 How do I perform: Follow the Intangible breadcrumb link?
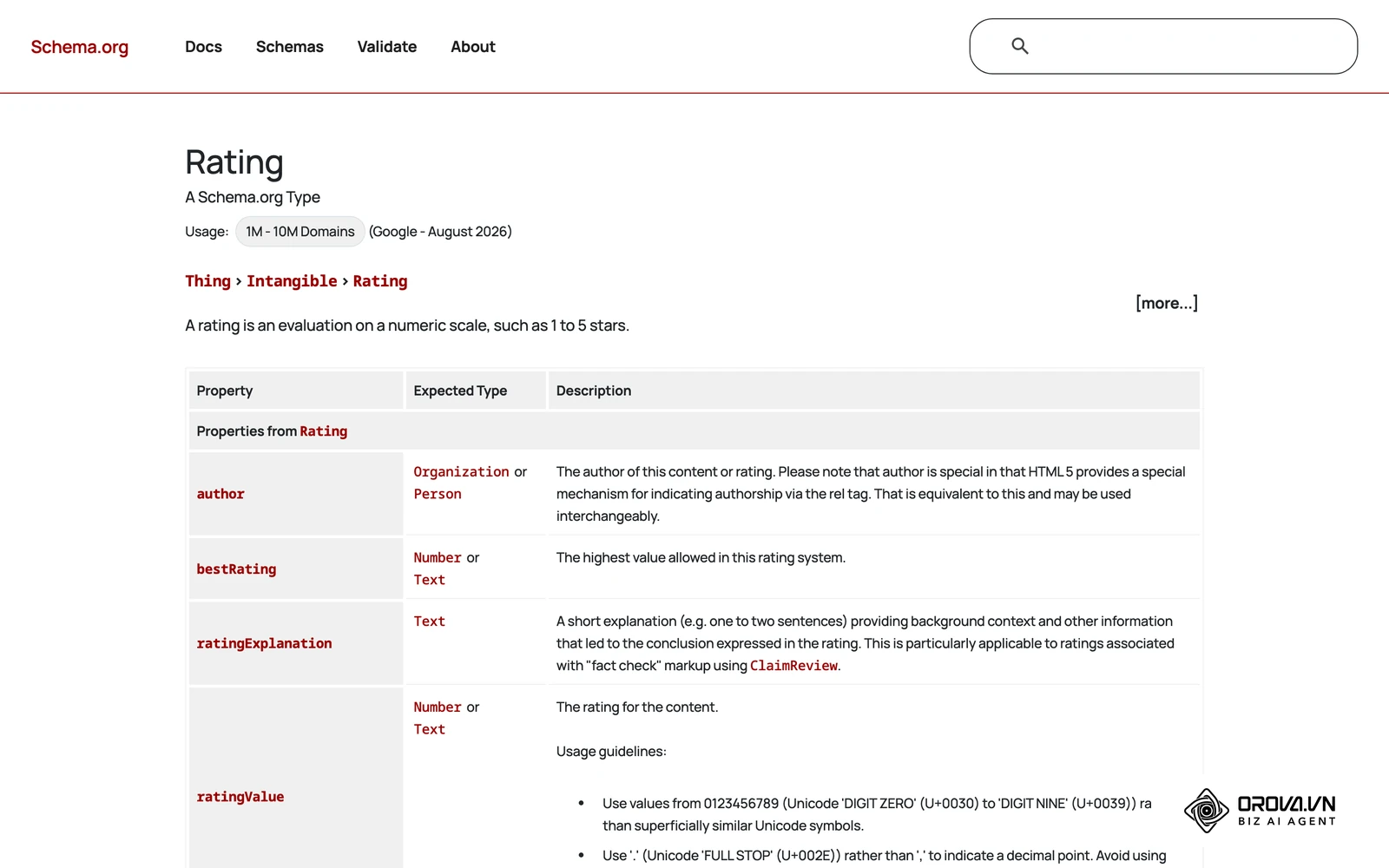[x=292, y=281]
